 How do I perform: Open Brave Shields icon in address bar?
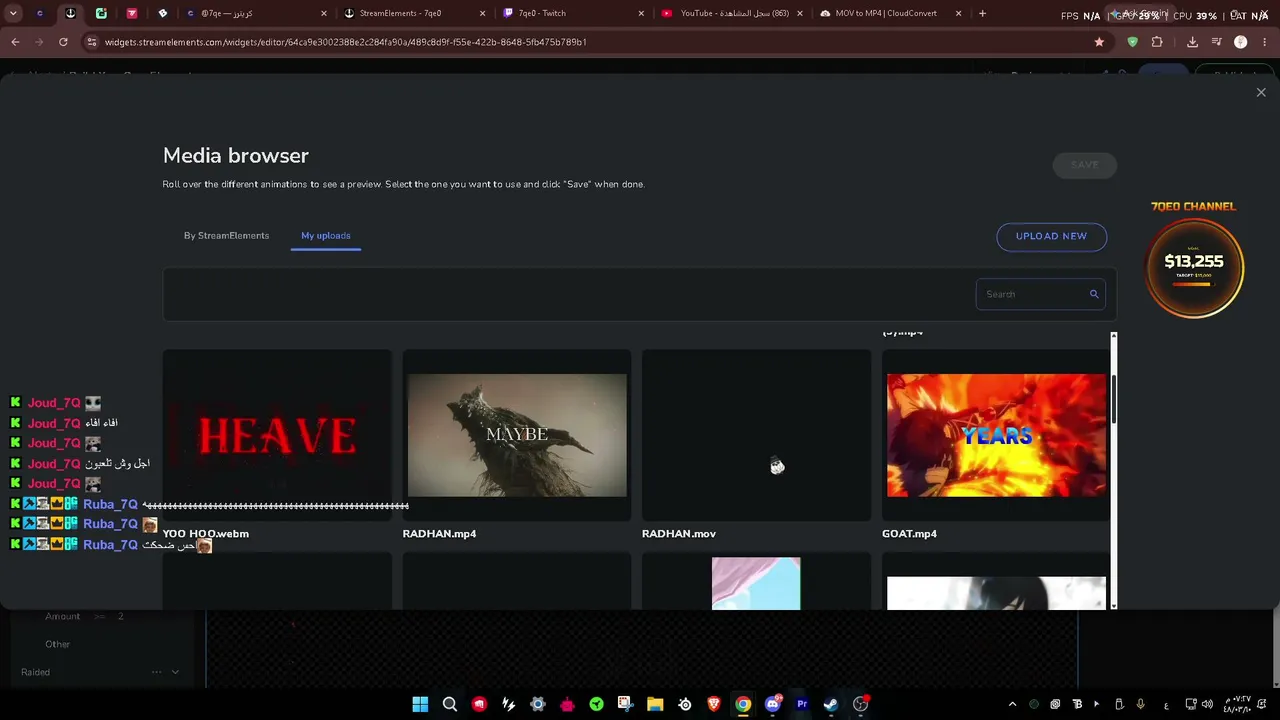pyautogui.click(x=1132, y=42)
